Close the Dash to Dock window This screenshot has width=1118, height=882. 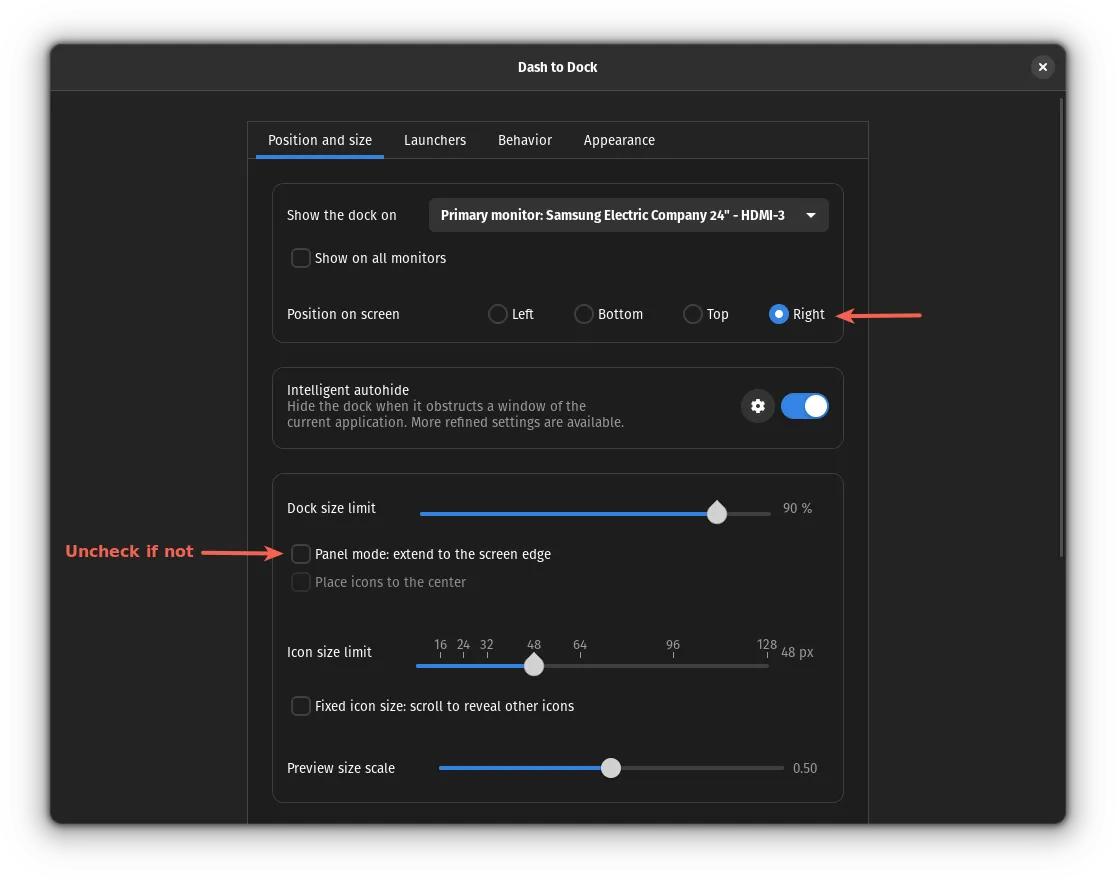(1042, 67)
